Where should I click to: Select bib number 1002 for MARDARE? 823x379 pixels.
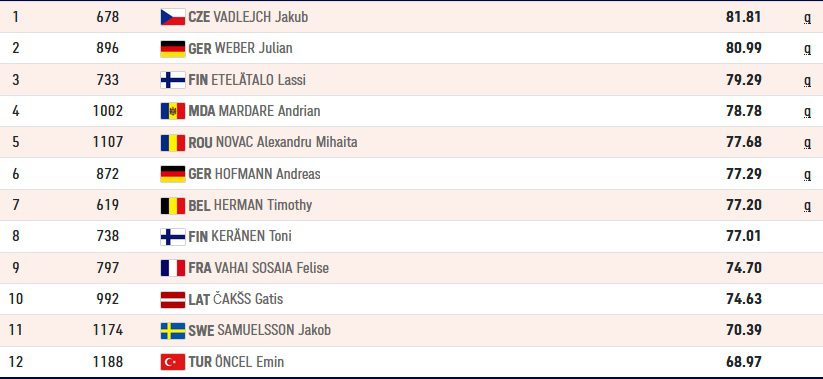click(108, 111)
